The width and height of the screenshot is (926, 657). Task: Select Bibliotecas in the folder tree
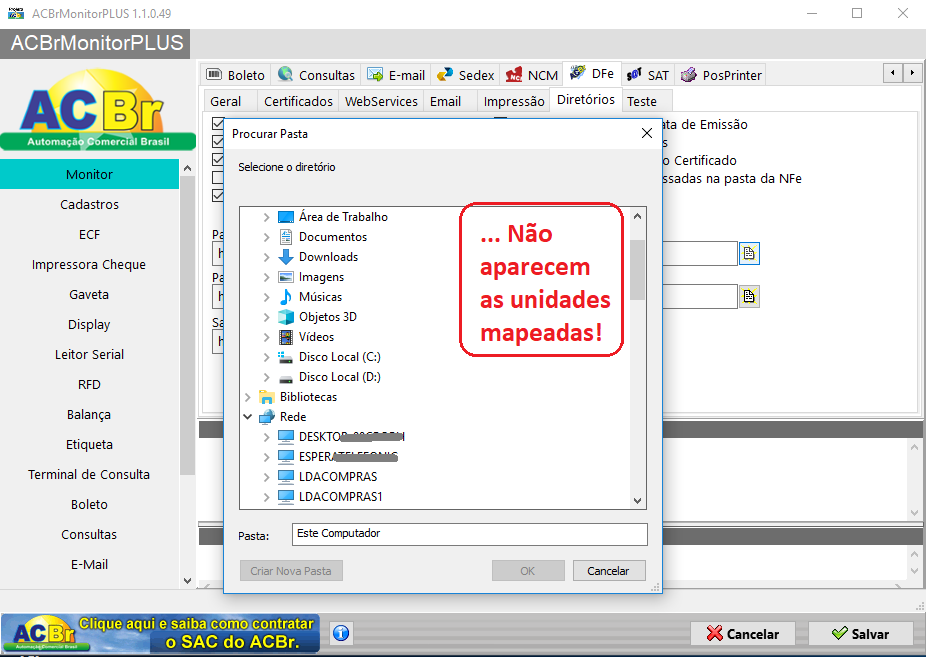coord(308,397)
